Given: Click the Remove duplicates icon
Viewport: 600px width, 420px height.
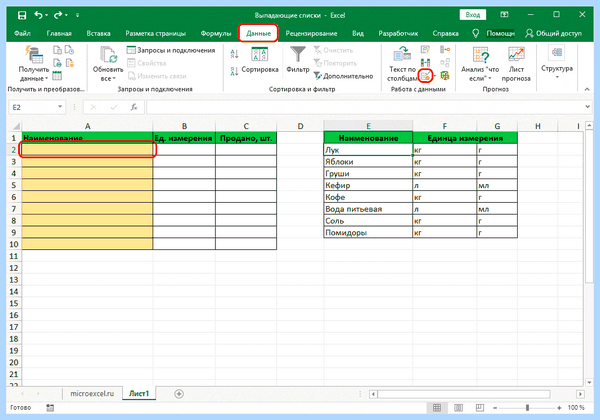Looking at the screenshot, I should (425, 62).
